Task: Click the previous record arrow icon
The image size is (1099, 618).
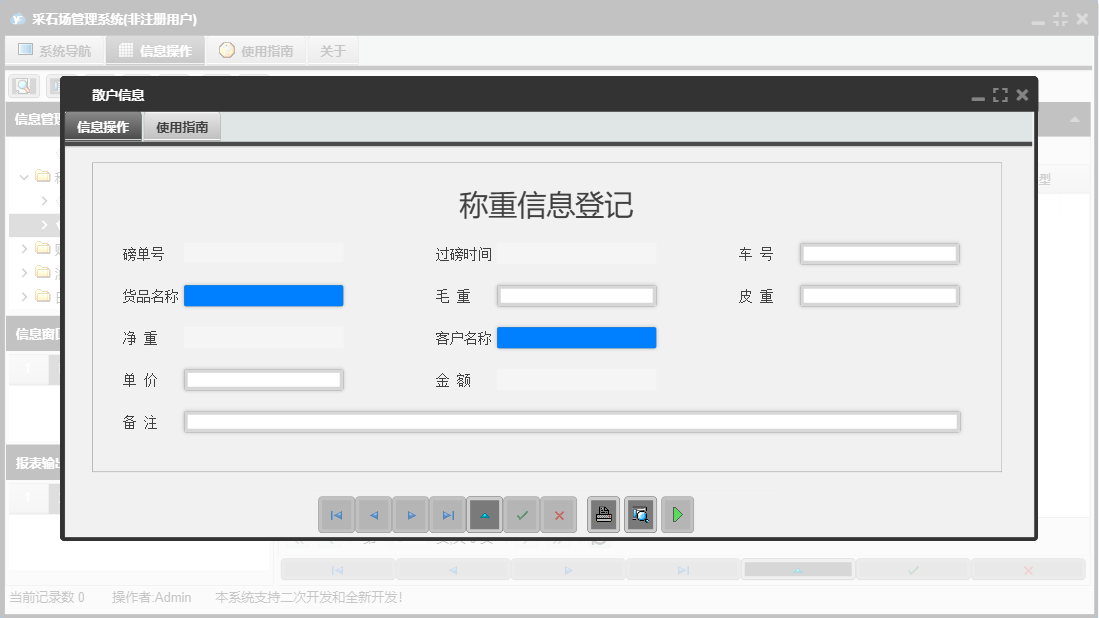Action: (374, 514)
